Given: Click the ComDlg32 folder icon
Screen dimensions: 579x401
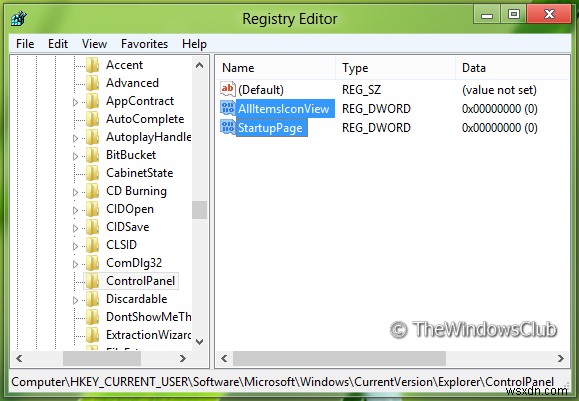Looking at the screenshot, I should coord(92,263).
